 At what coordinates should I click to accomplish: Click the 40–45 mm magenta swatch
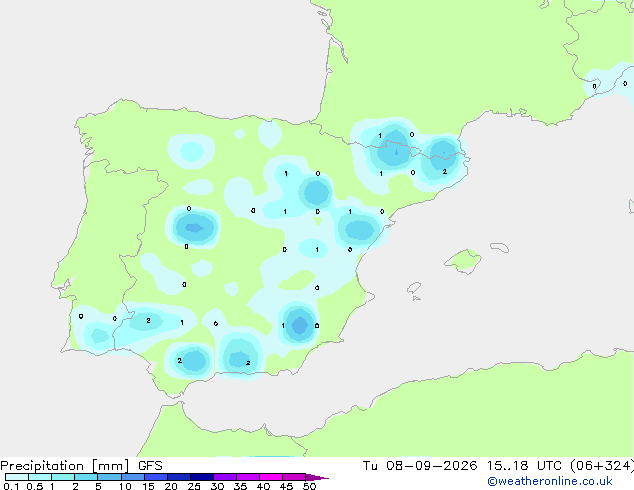pos(271,477)
